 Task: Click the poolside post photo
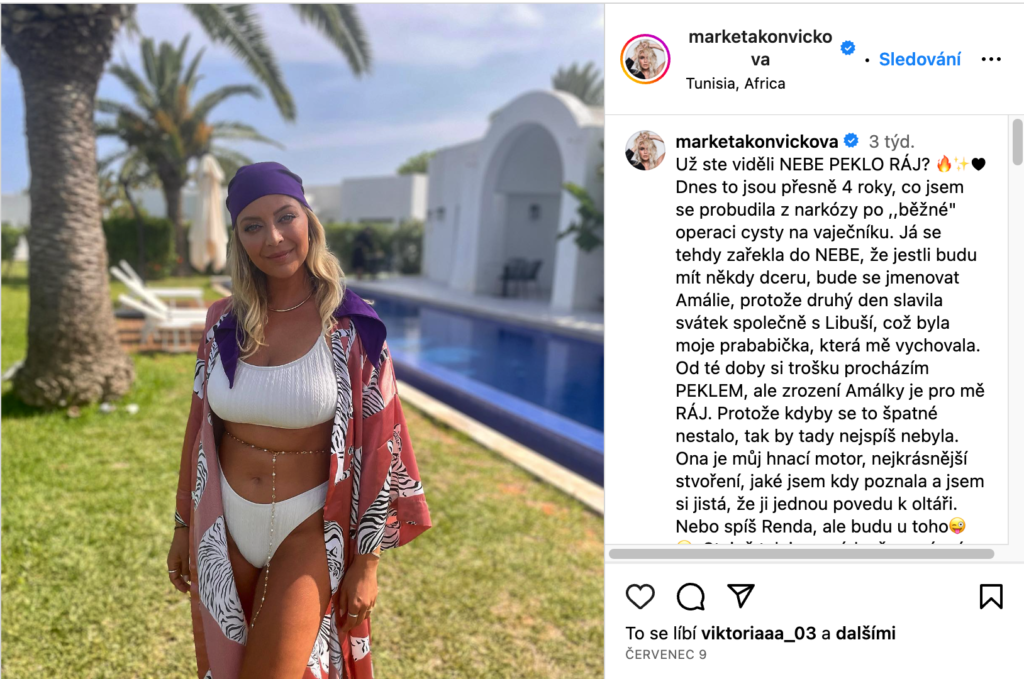coord(302,341)
